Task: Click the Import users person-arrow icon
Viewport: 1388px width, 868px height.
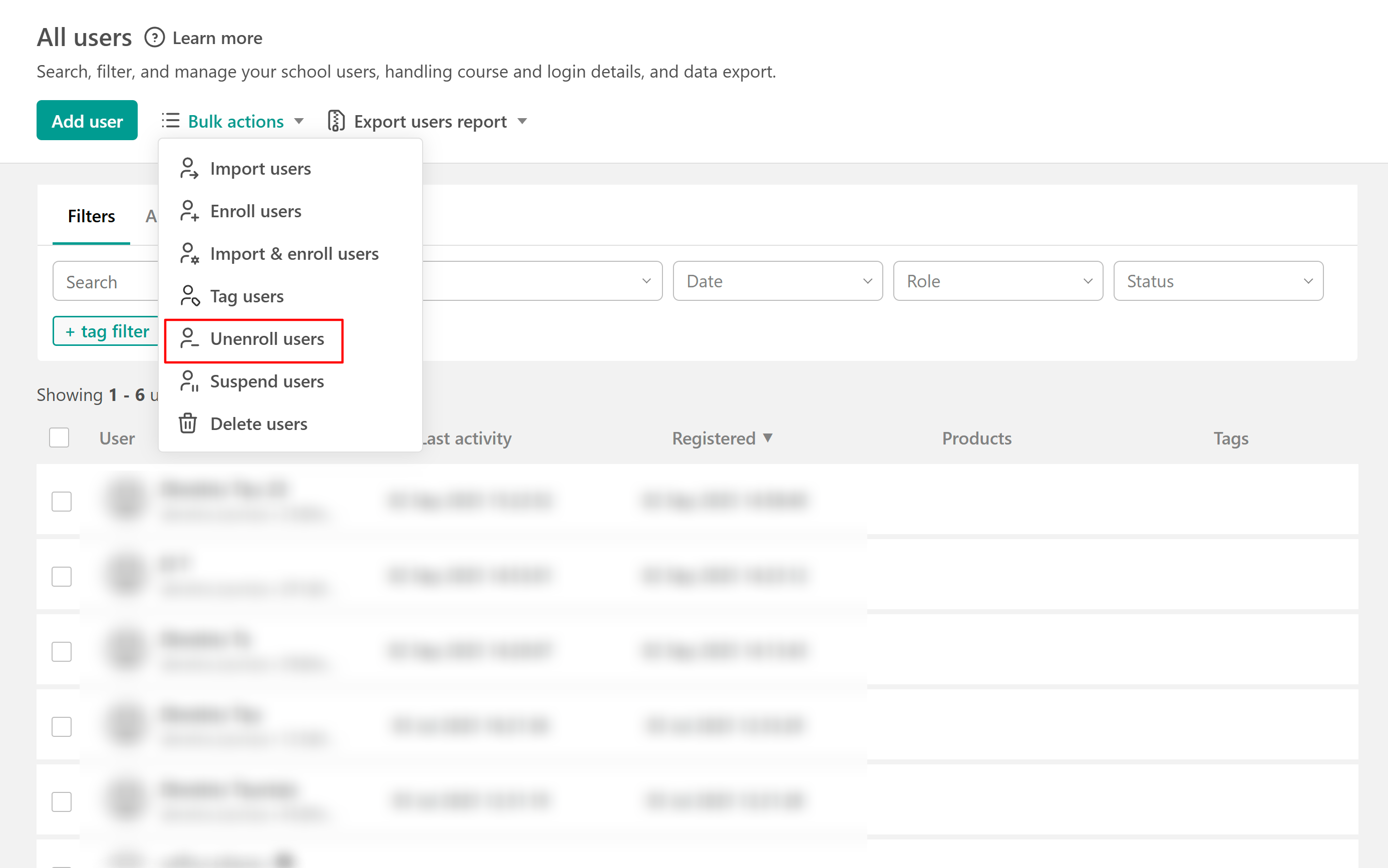Action: (188, 169)
